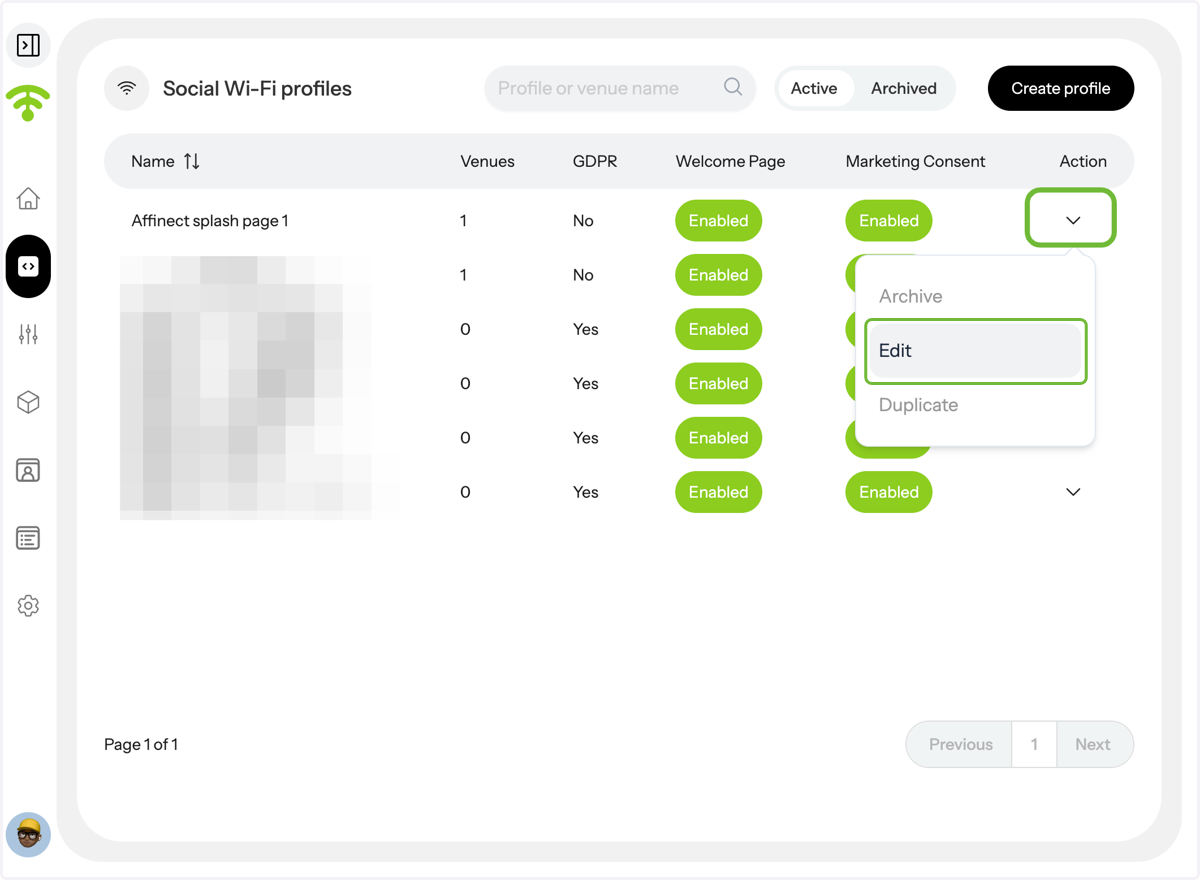Choose Duplicate from the action menu
This screenshot has width=1200, height=880.
click(x=975, y=405)
